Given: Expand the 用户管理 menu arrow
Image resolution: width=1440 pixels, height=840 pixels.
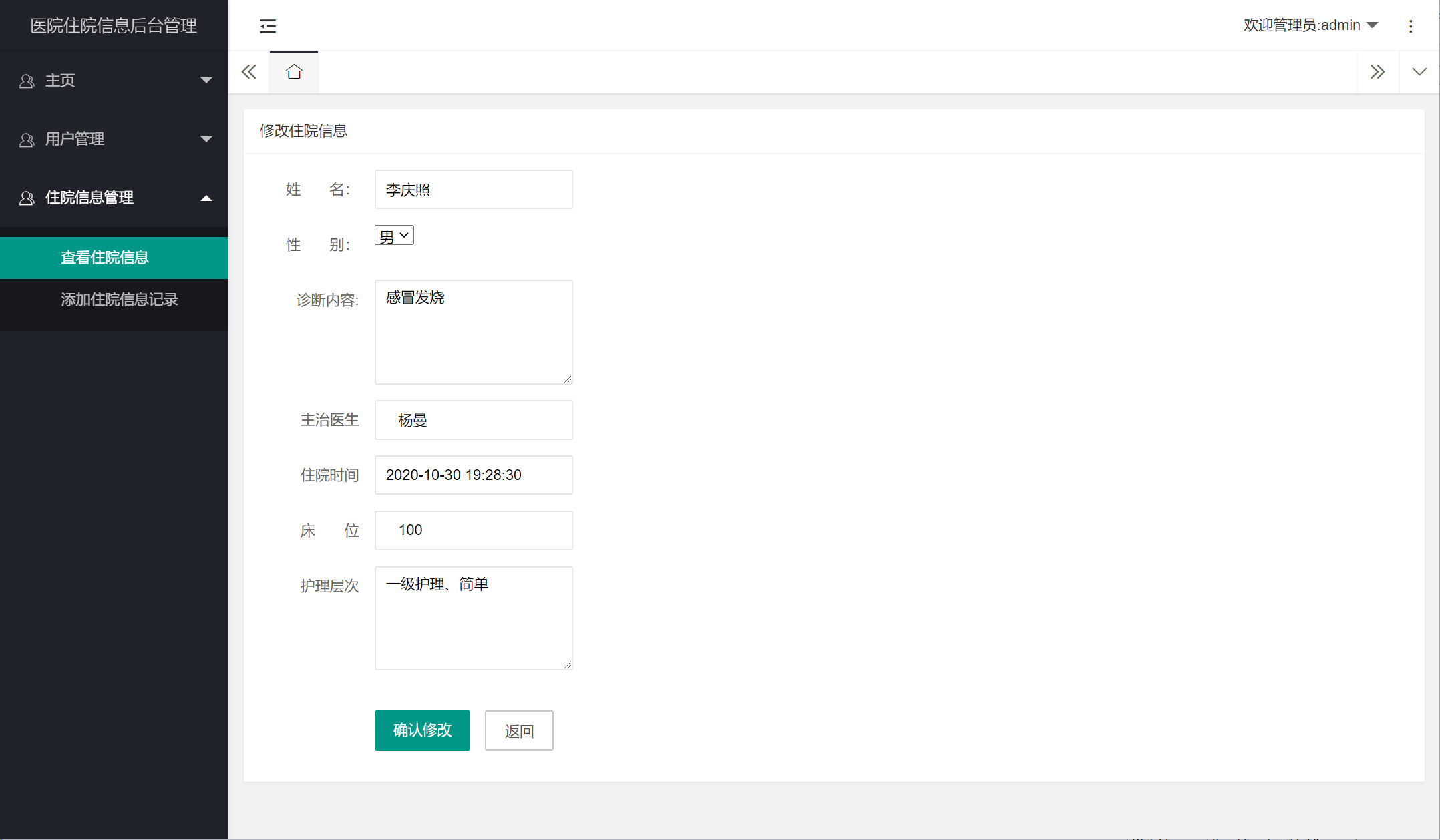Looking at the screenshot, I should 206,140.
